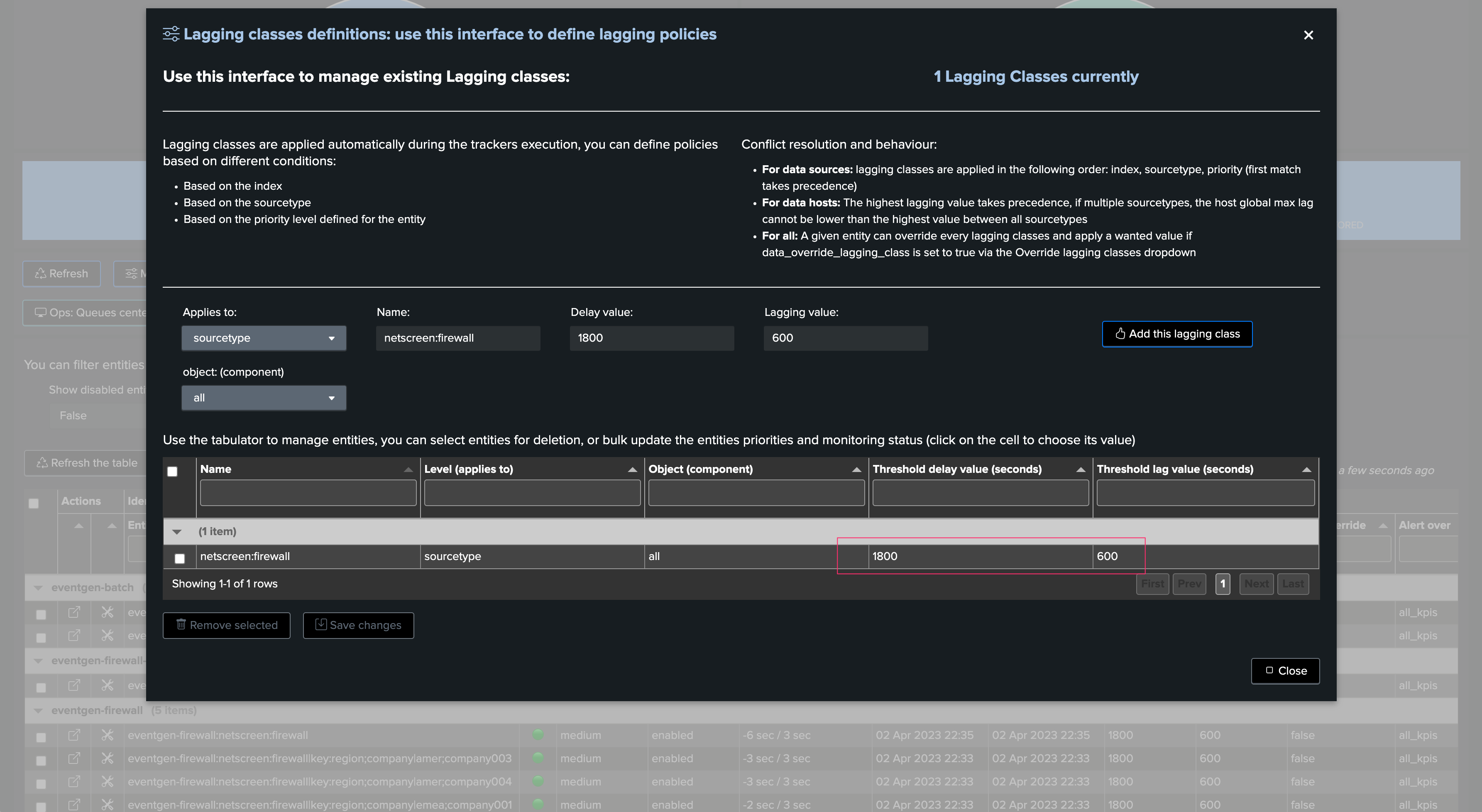Image resolution: width=1482 pixels, height=812 pixels.
Task: Sort by the Level (applies to) column arrow
Action: pos(632,470)
